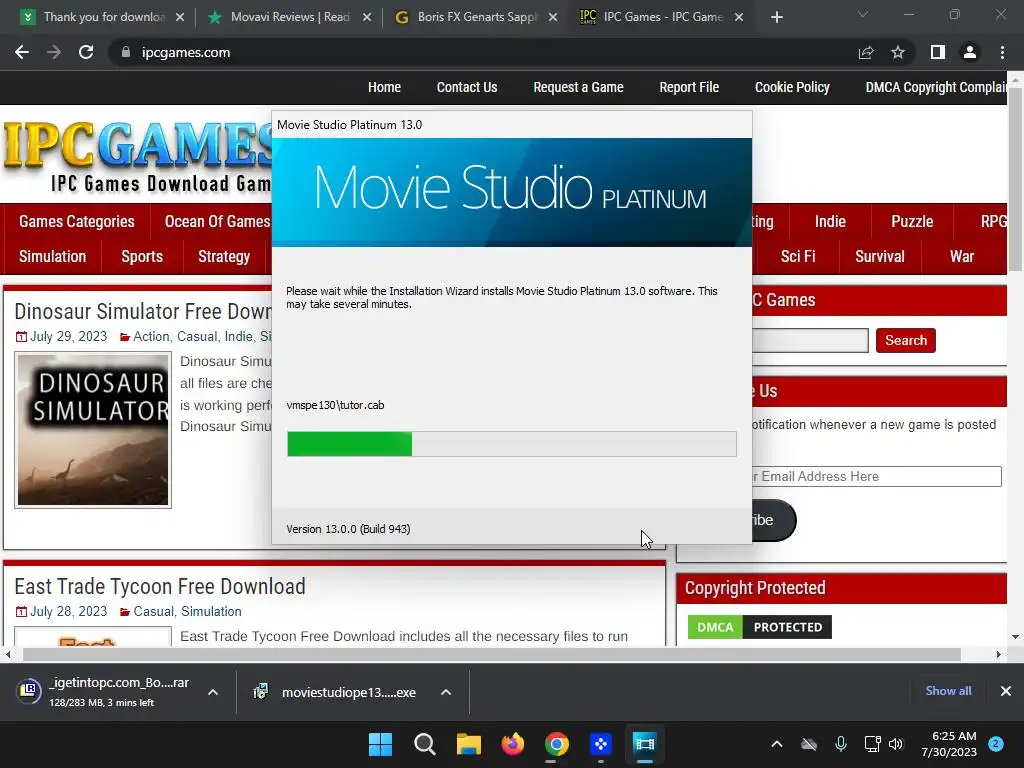The image size is (1024, 768).
Task: Click the Chrome taskbar icon
Action: pos(556,744)
